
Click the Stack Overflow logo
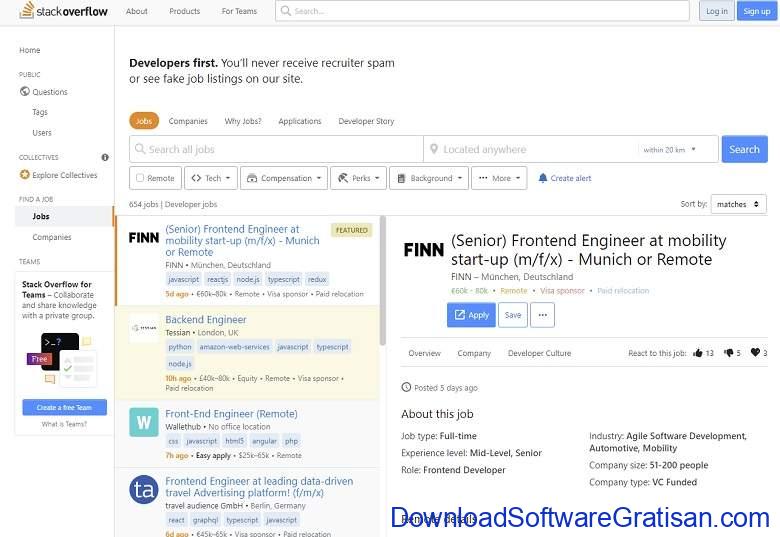pyautogui.click(x=63, y=10)
